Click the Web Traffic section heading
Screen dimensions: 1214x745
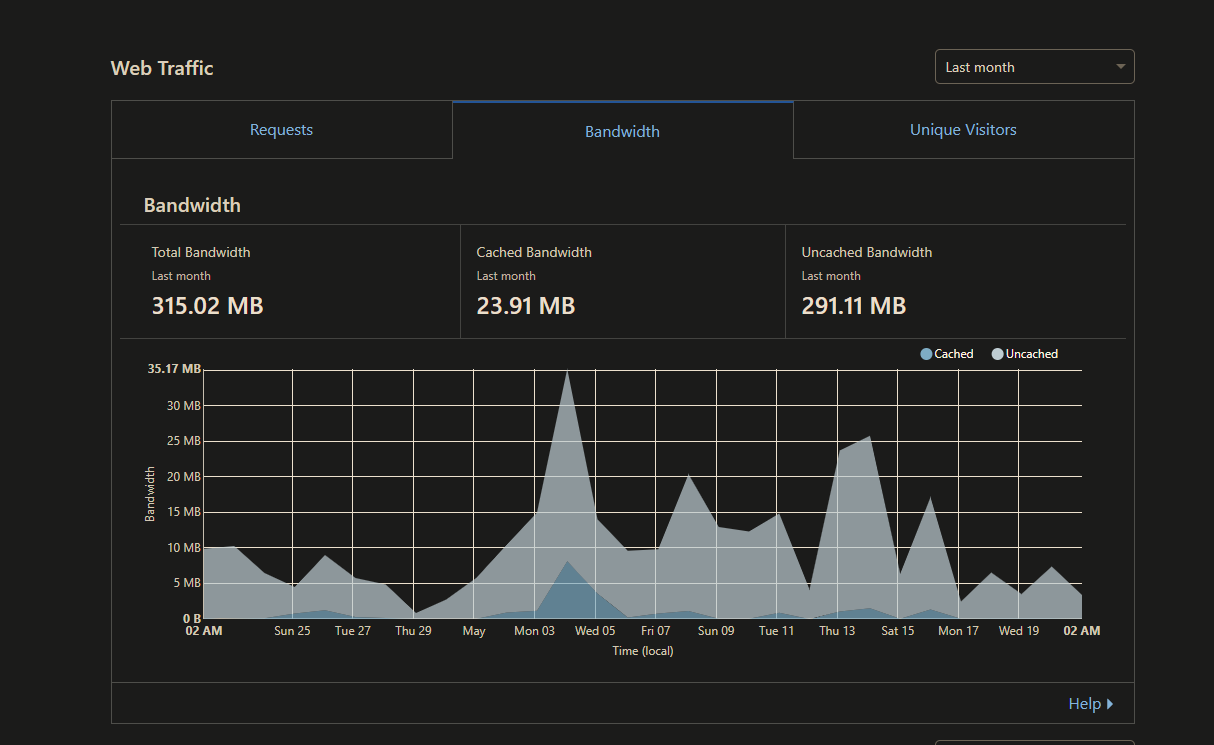pos(162,68)
